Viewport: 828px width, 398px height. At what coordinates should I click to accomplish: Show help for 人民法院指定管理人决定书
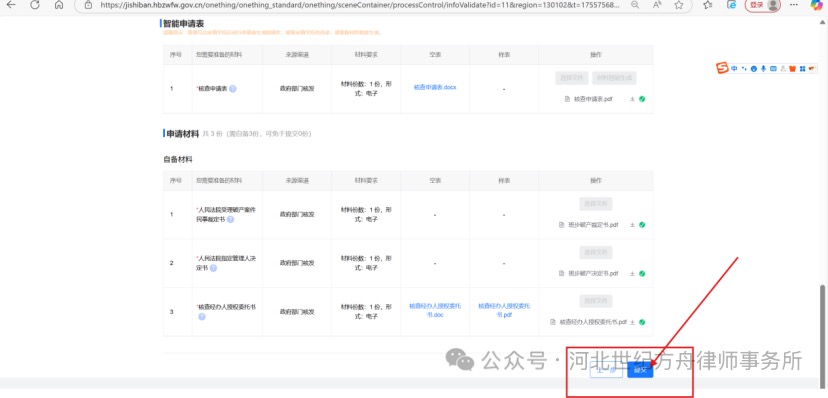point(213,268)
